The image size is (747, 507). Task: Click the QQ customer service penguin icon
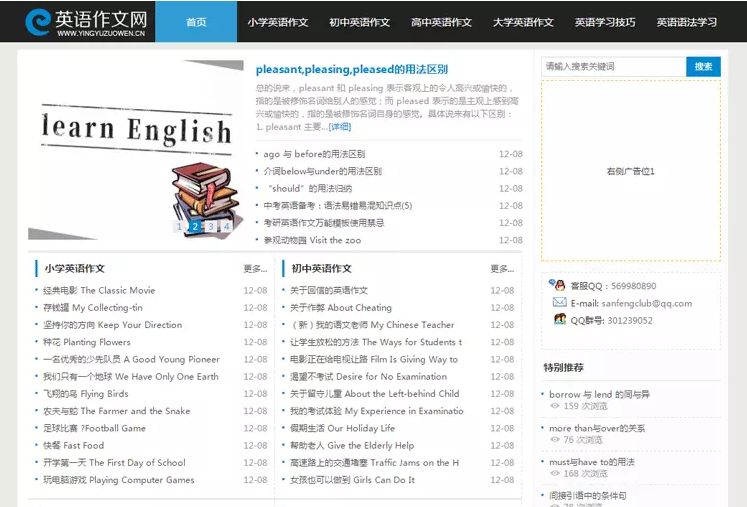pos(557,285)
